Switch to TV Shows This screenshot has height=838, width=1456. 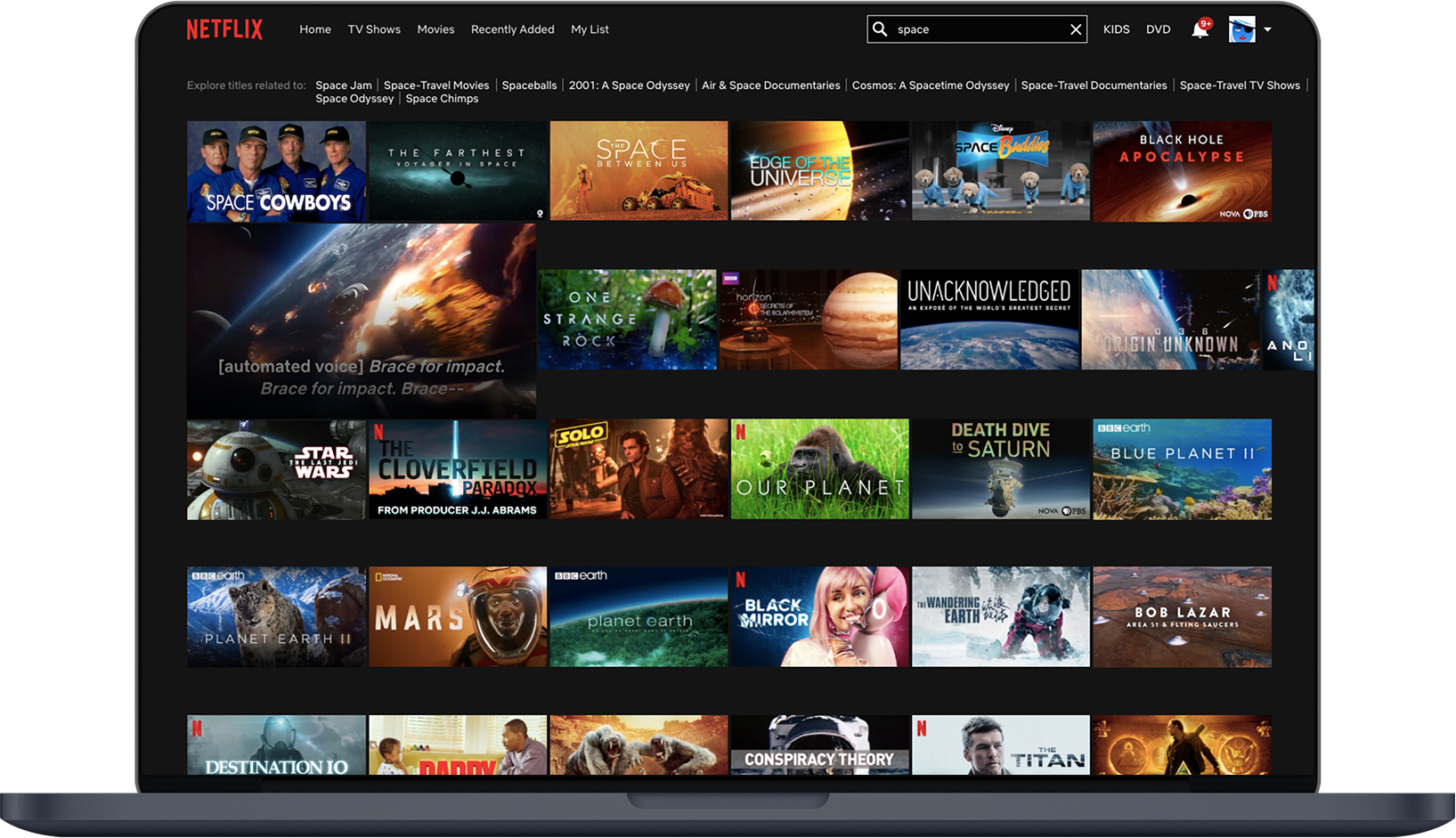point(374,28)
